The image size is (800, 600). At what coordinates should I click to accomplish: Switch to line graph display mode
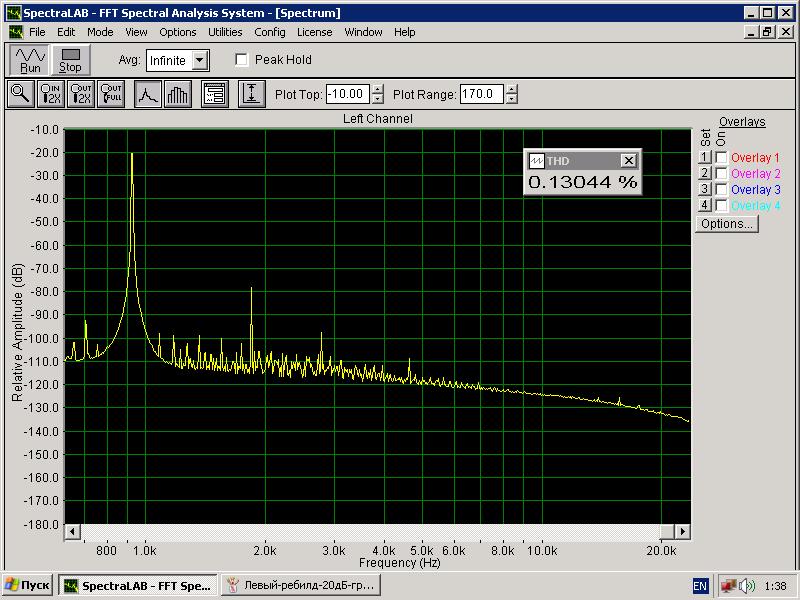tap(148, 94)
